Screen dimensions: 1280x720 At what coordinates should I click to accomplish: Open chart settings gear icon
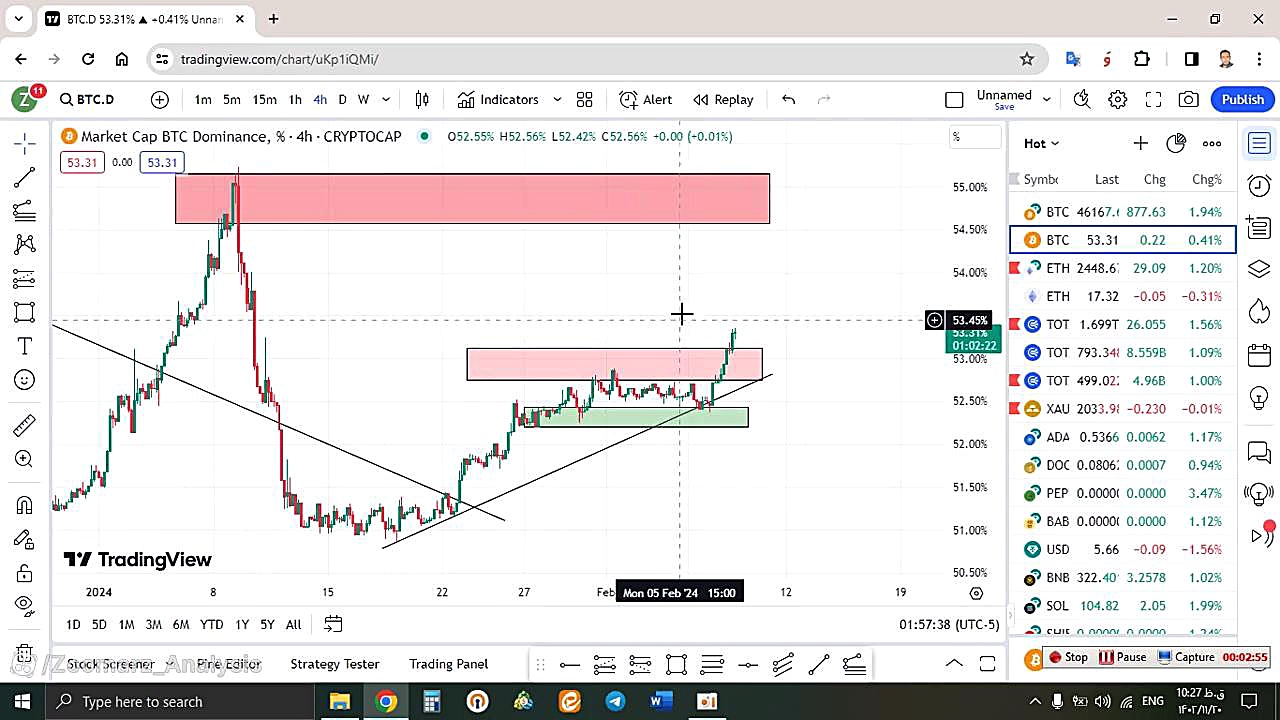coord(1118,99)
